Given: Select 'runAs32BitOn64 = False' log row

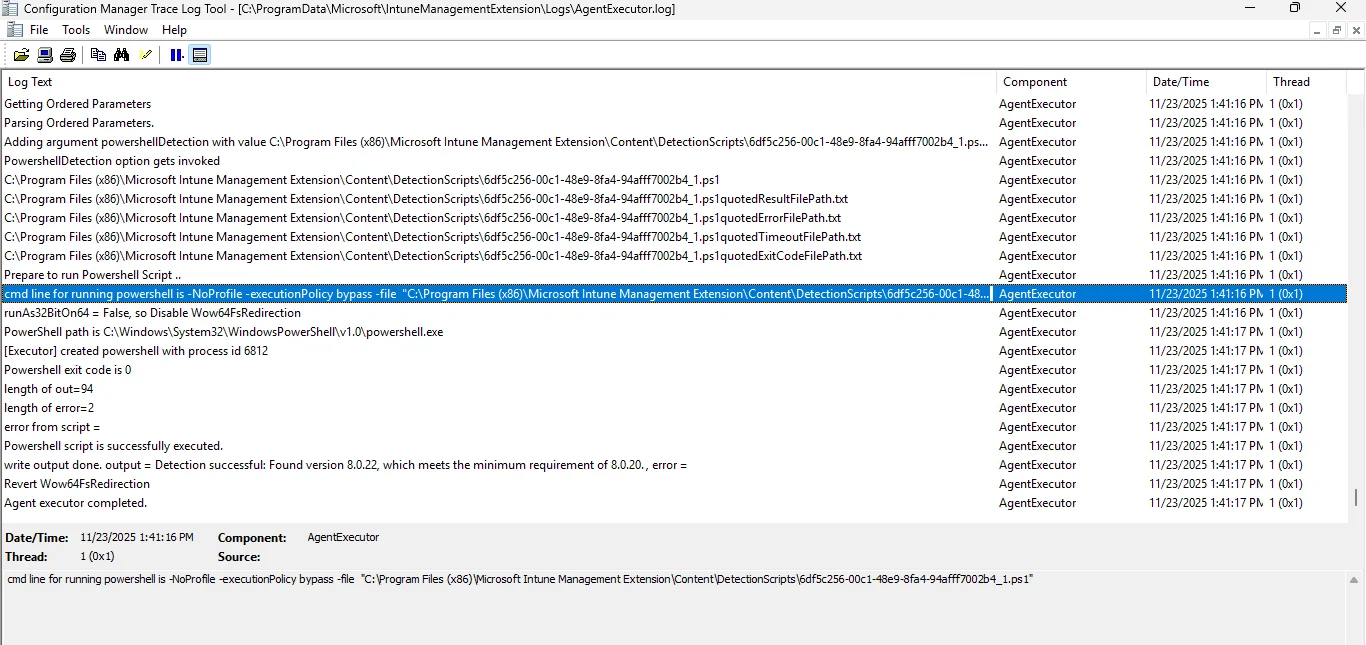Looking at the screenshot, I should point(674,313).
